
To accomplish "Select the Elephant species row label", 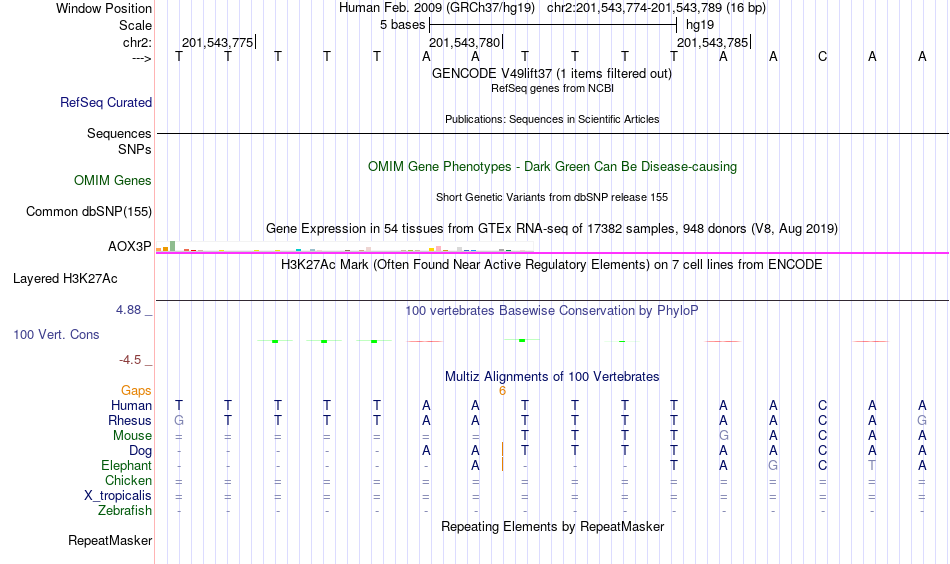I will pos(126,465).
